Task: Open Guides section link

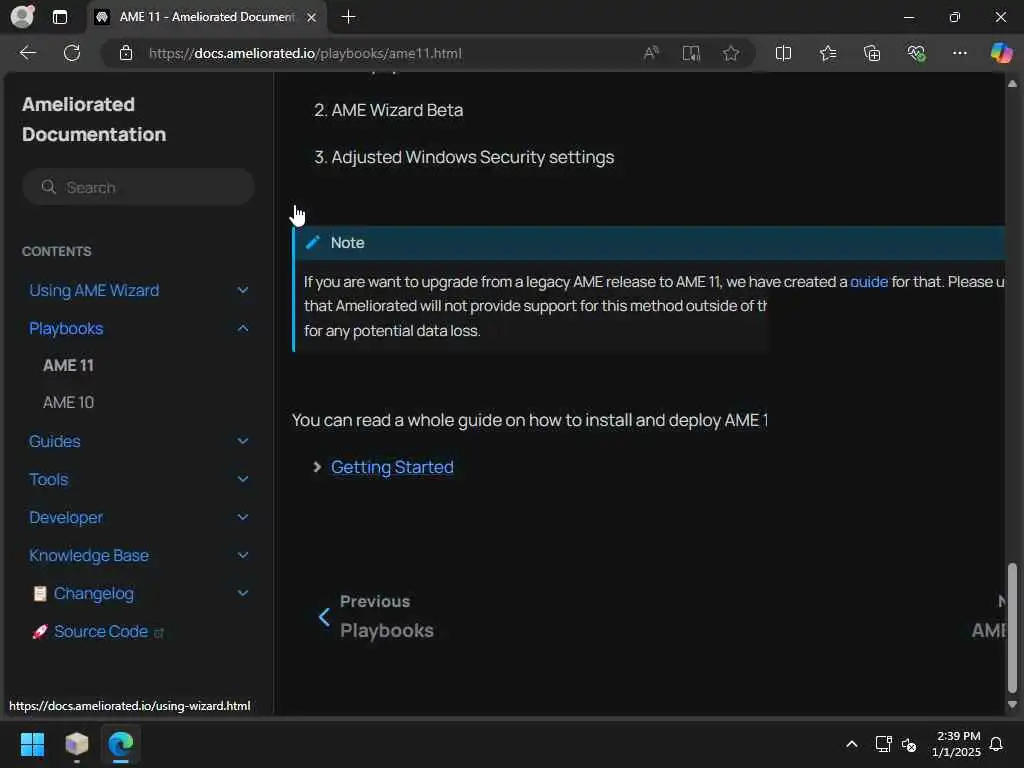Action: pyautogui.click(x=55, y=441)
